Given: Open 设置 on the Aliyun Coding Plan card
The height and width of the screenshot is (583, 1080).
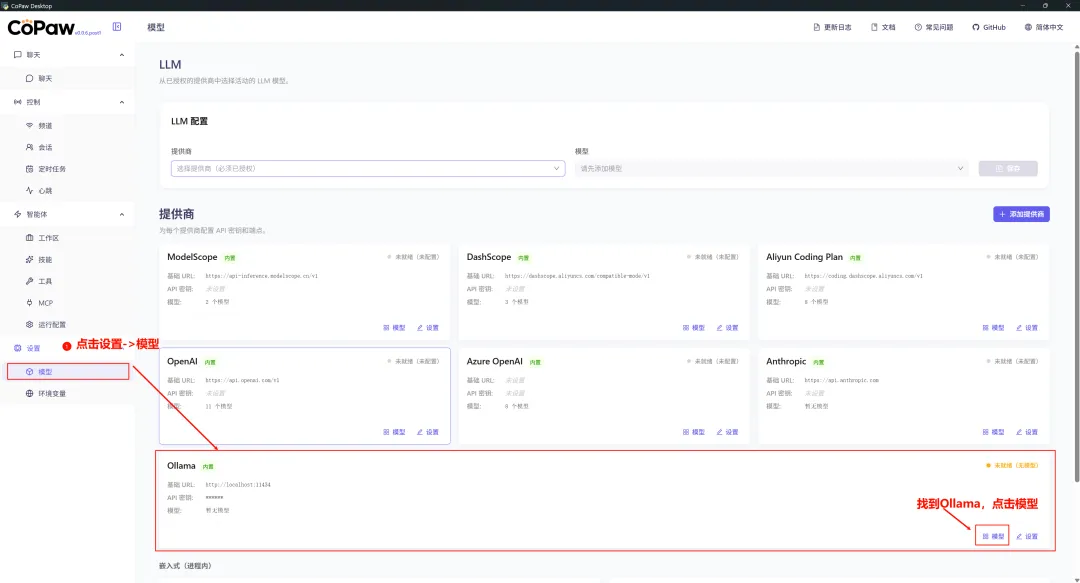Looking at the screenshot, I should pos(1027,328).
